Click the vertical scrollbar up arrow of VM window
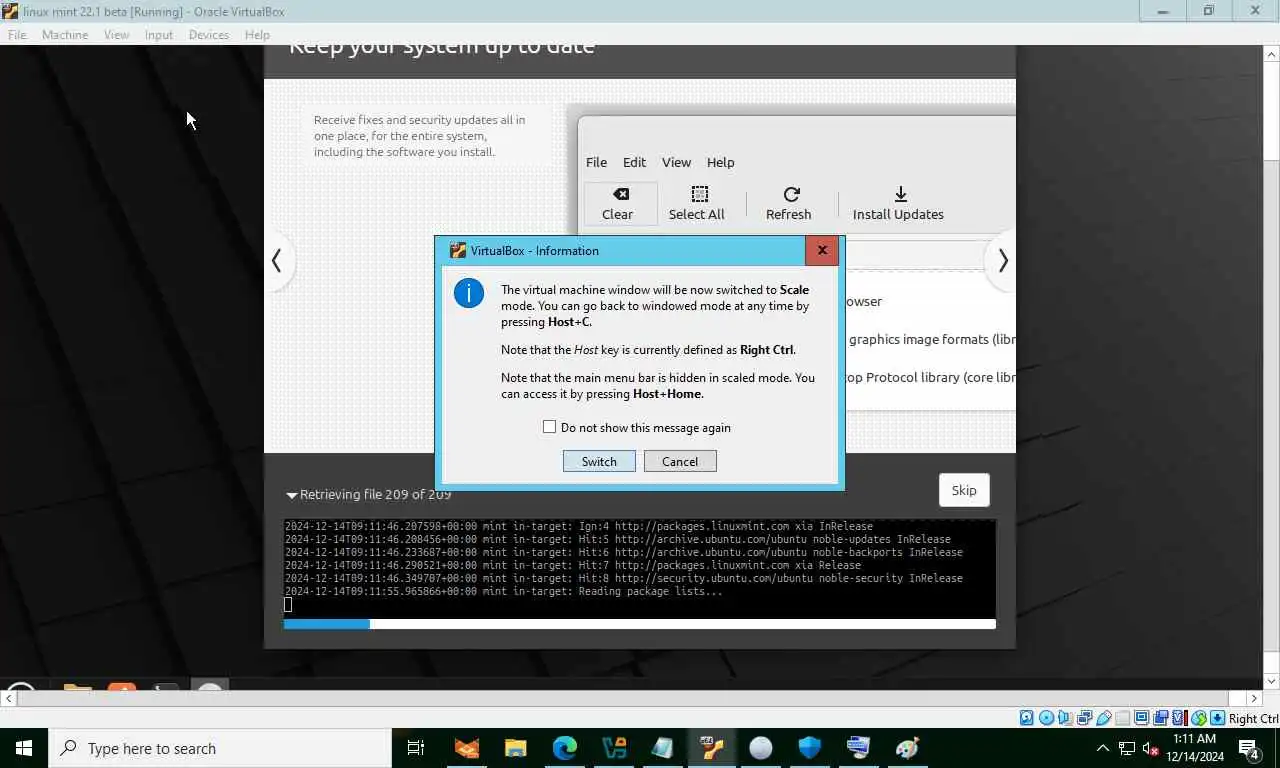This screenshot has width=1280, height=768. click(1271, 53)
